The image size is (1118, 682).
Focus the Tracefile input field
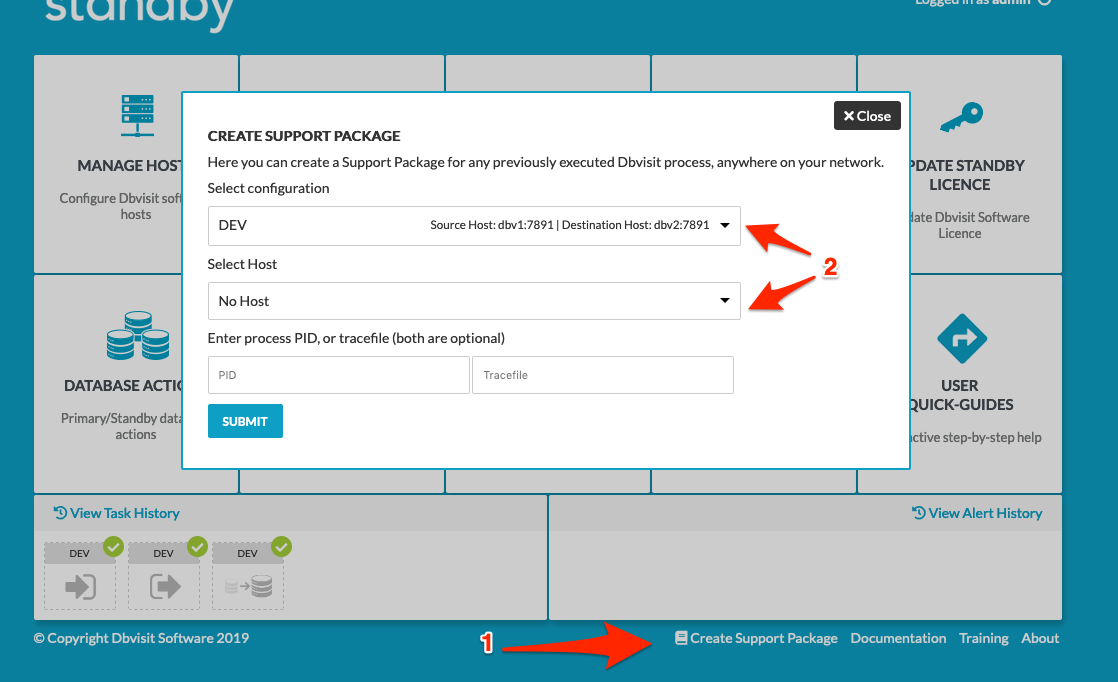pos(602,375)
